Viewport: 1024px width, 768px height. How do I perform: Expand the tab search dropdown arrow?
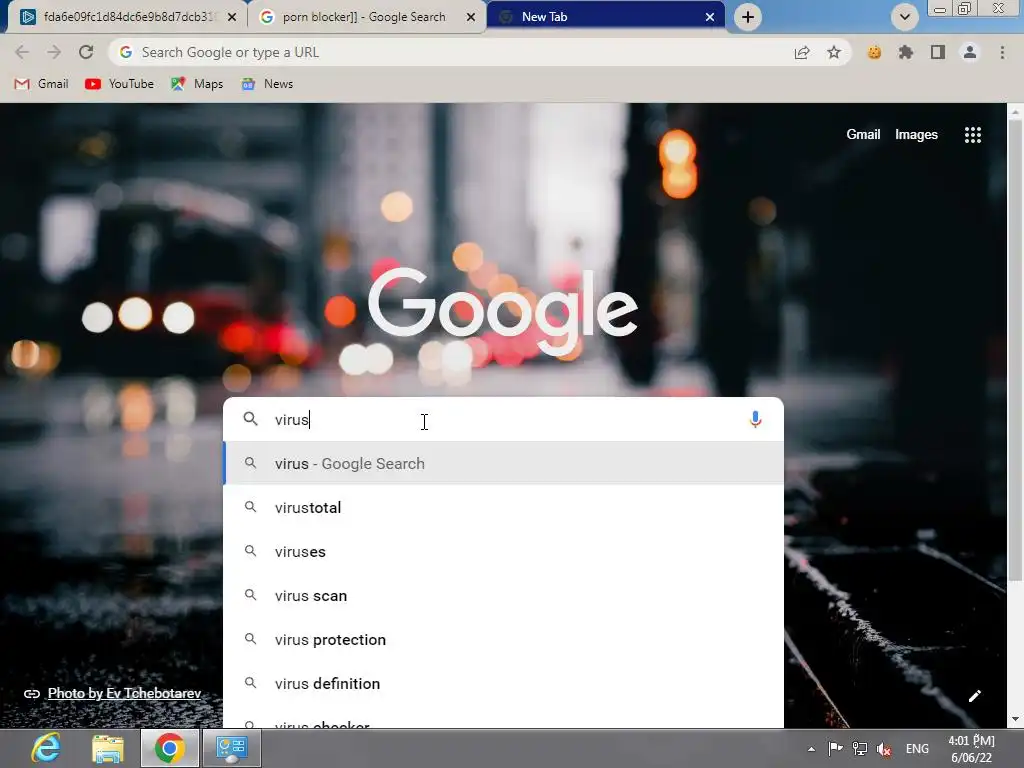tap(904, 17)
